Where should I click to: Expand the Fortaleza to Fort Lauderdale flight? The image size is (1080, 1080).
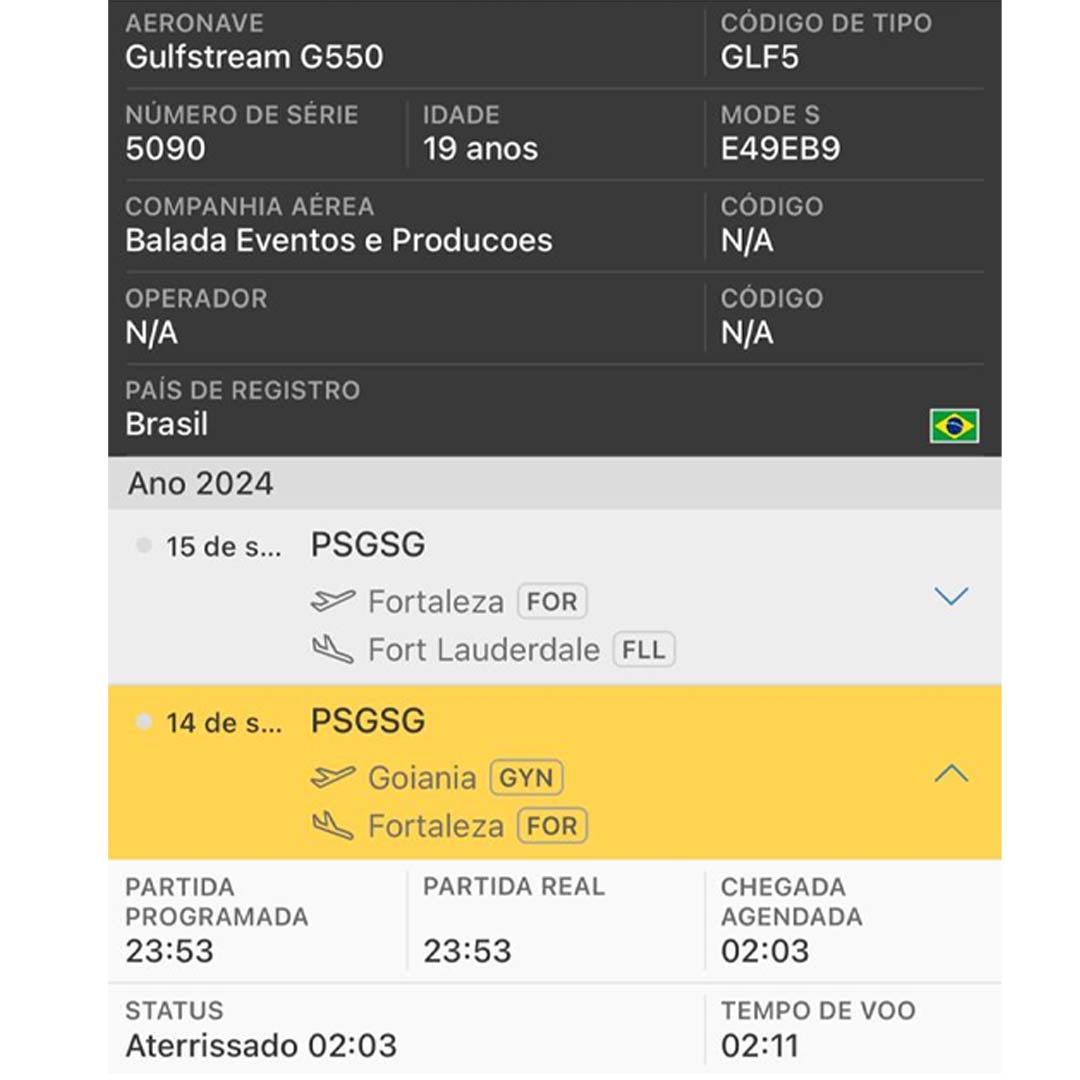[x=950, y=597]
